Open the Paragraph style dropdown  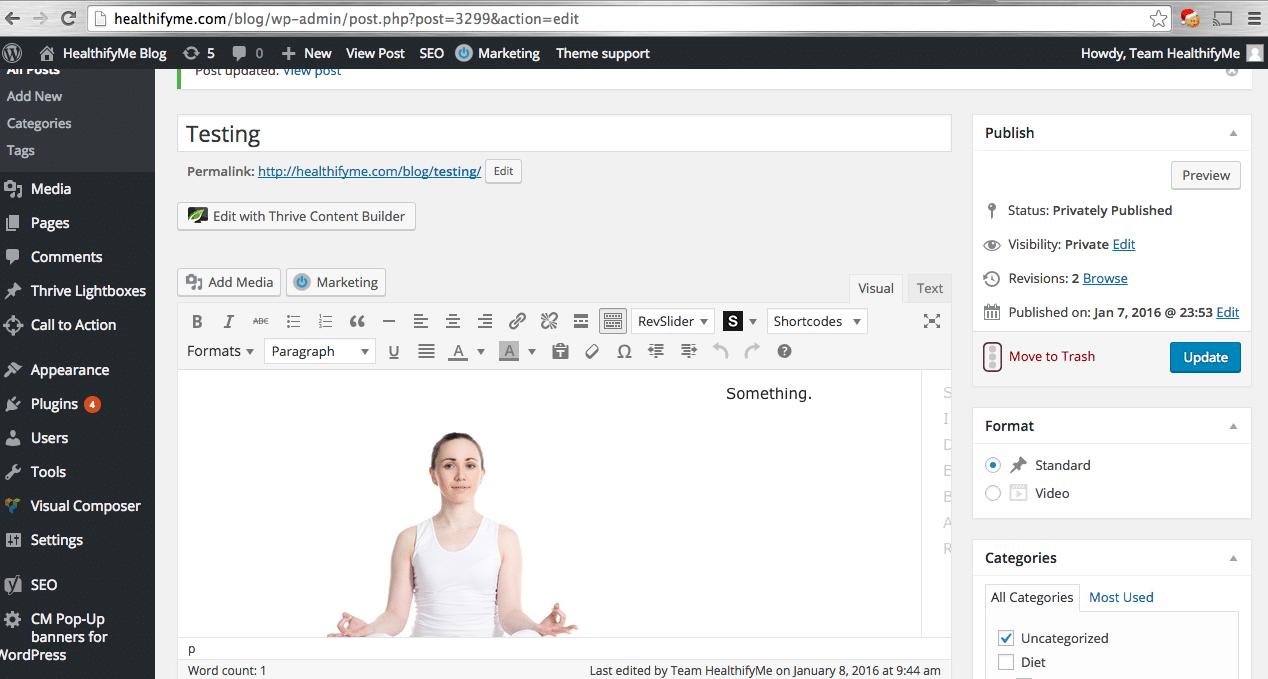319,351
